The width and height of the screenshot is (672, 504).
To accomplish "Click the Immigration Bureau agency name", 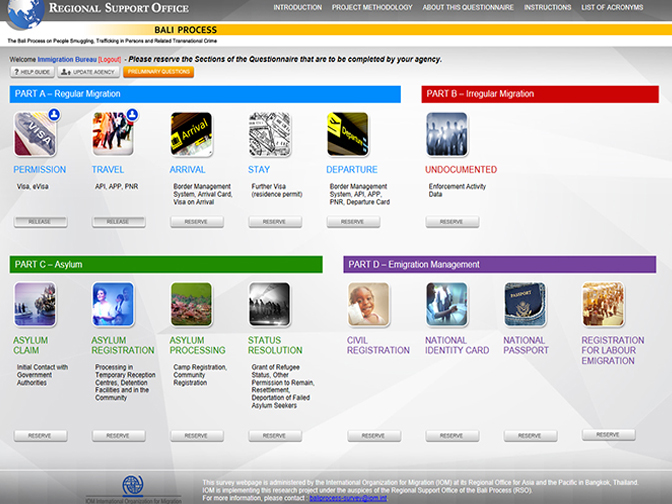I will [x=67, y=60].
